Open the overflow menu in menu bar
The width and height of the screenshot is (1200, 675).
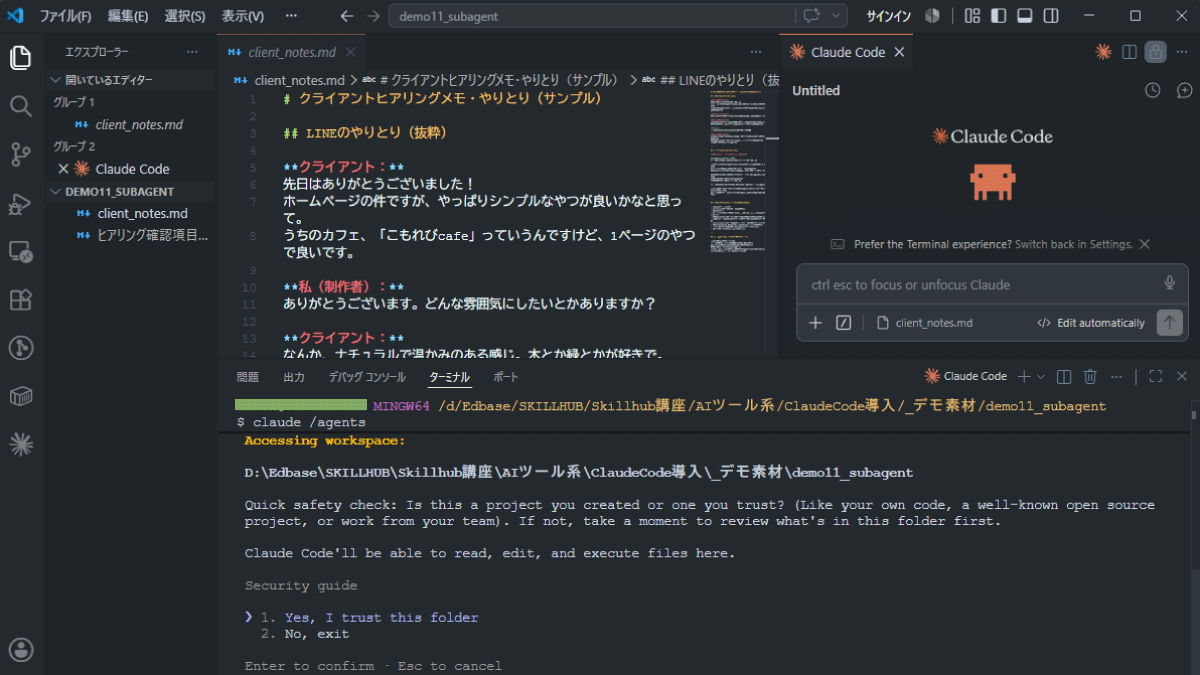coord(291,16)
